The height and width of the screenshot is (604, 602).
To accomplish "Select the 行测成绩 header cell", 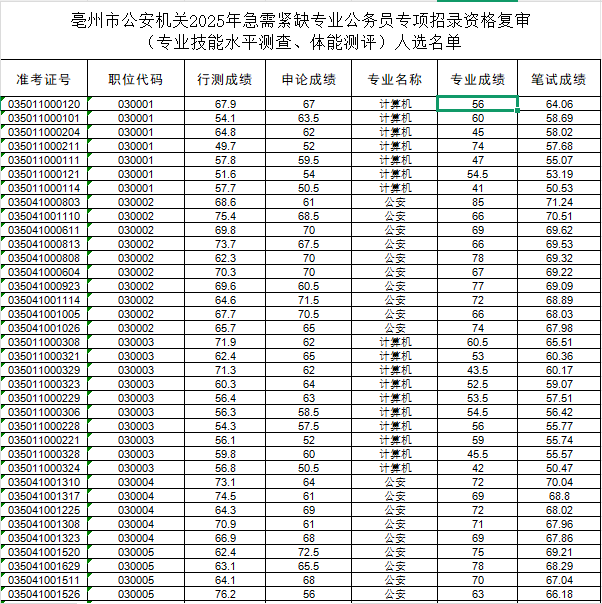I will [x=225, y=78].
